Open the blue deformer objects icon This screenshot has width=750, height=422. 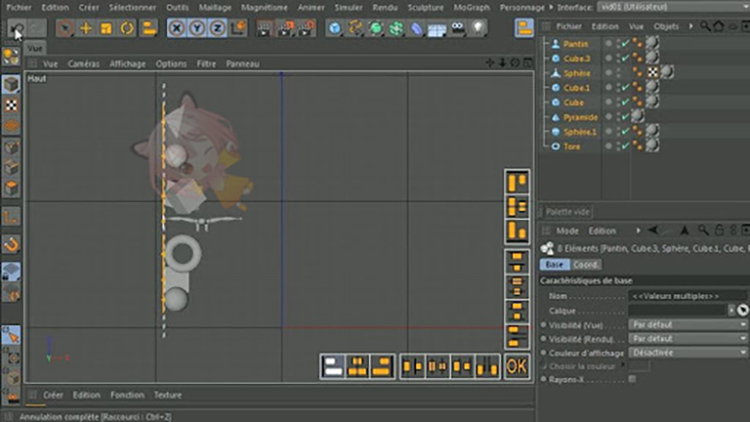point(417,28)
